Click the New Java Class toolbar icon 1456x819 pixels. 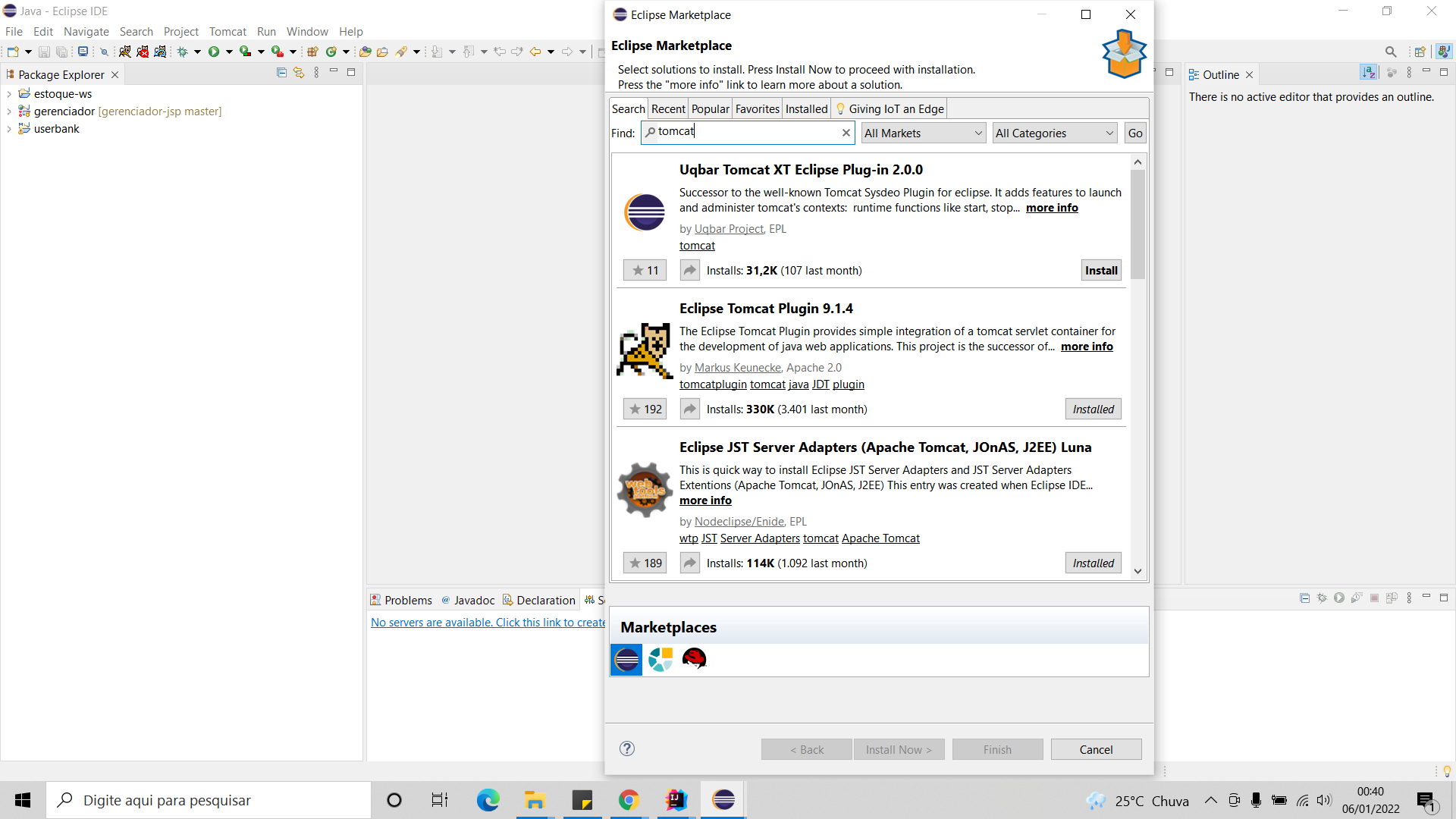tap(331, 52)
